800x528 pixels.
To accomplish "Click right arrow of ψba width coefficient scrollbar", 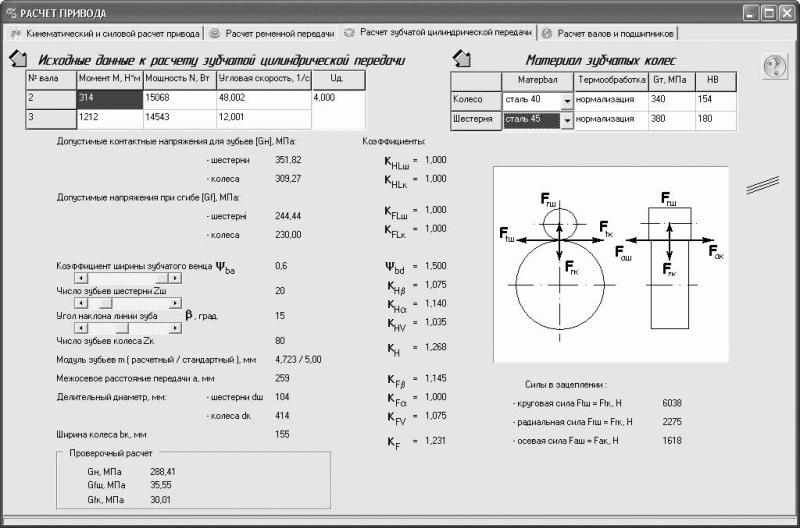I will (x=174, y=278).
